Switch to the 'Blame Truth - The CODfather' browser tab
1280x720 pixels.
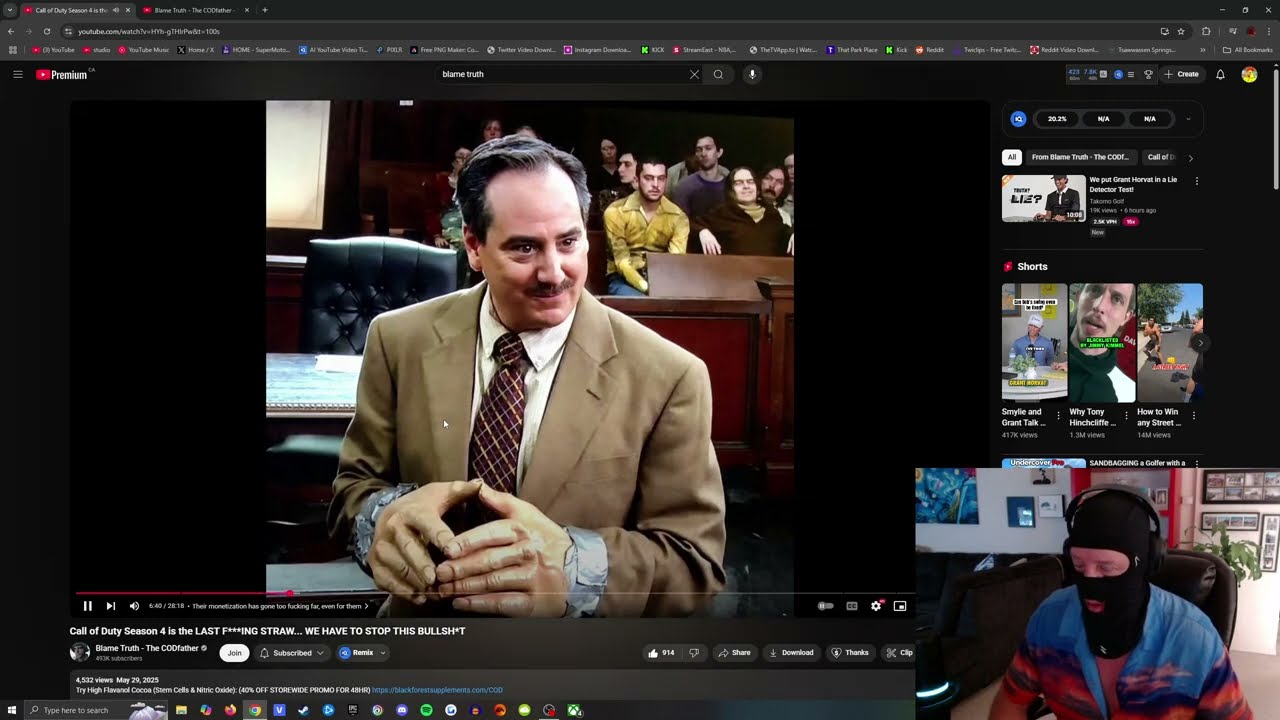tap(196, 10)
